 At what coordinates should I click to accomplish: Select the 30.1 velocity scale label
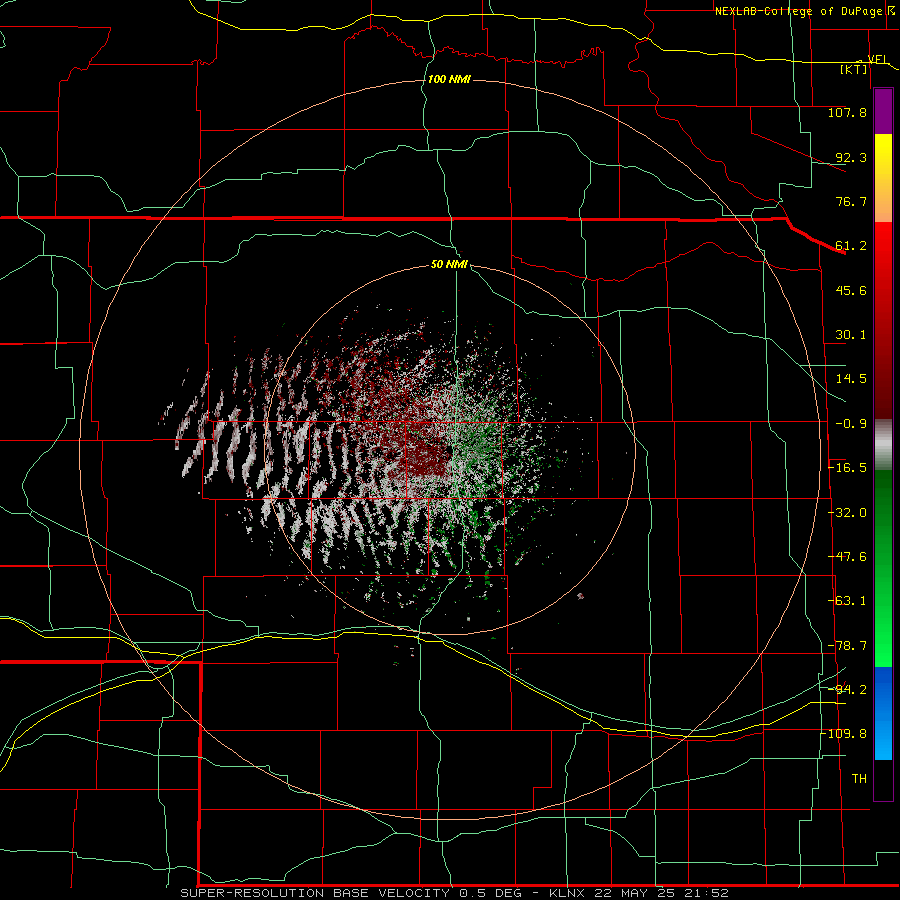[x=851, y=335]
